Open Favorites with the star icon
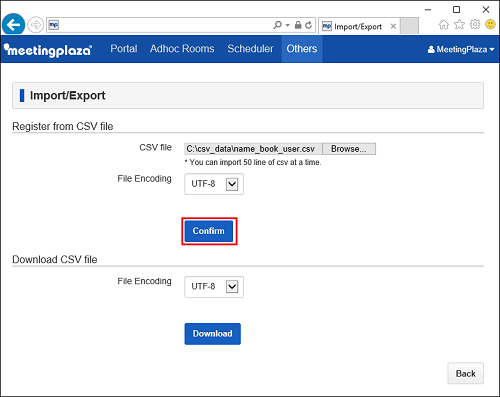Viewport: 500px width, 397px height. click(x=459, y=24)
